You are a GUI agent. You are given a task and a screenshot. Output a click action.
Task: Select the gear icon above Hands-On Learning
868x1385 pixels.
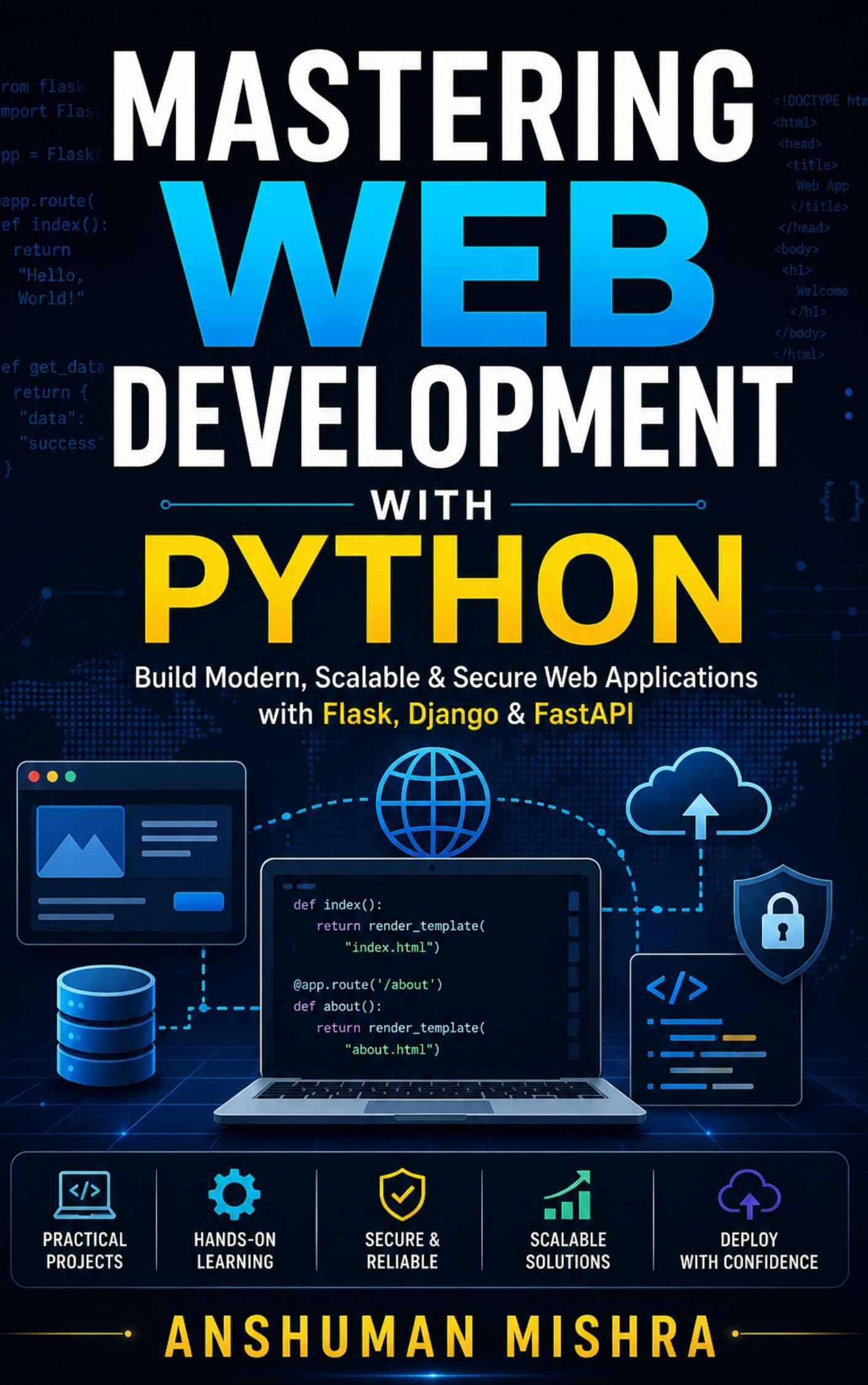(x=235, y=1194)
